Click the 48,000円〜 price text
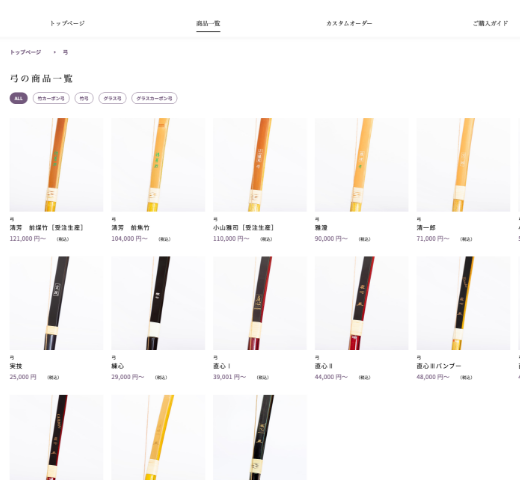Viewport: 520px width, 480px height. (x=433, y=377)
